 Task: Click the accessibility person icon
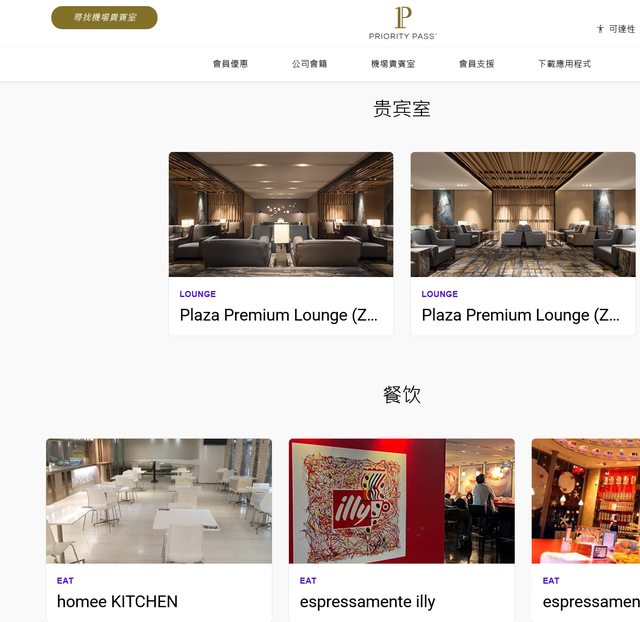point(600,29)
